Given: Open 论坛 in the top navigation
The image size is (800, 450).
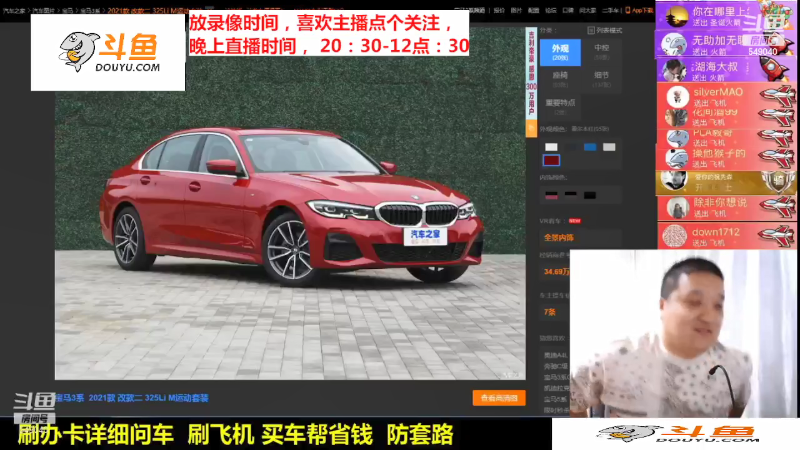Looking at the screenshot, I should 551,10.
